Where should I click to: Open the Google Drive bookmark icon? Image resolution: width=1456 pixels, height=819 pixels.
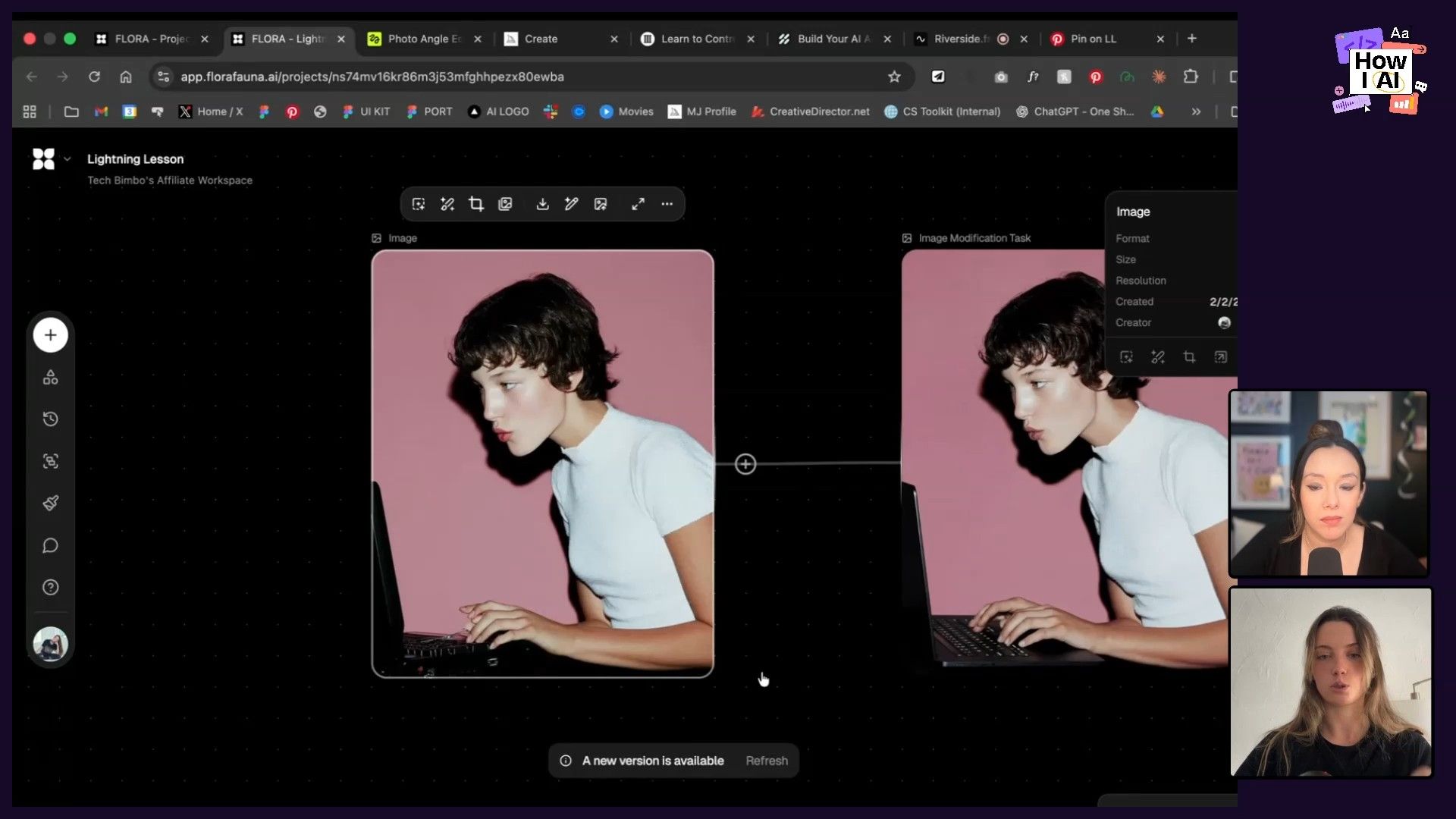[1157, 111]
